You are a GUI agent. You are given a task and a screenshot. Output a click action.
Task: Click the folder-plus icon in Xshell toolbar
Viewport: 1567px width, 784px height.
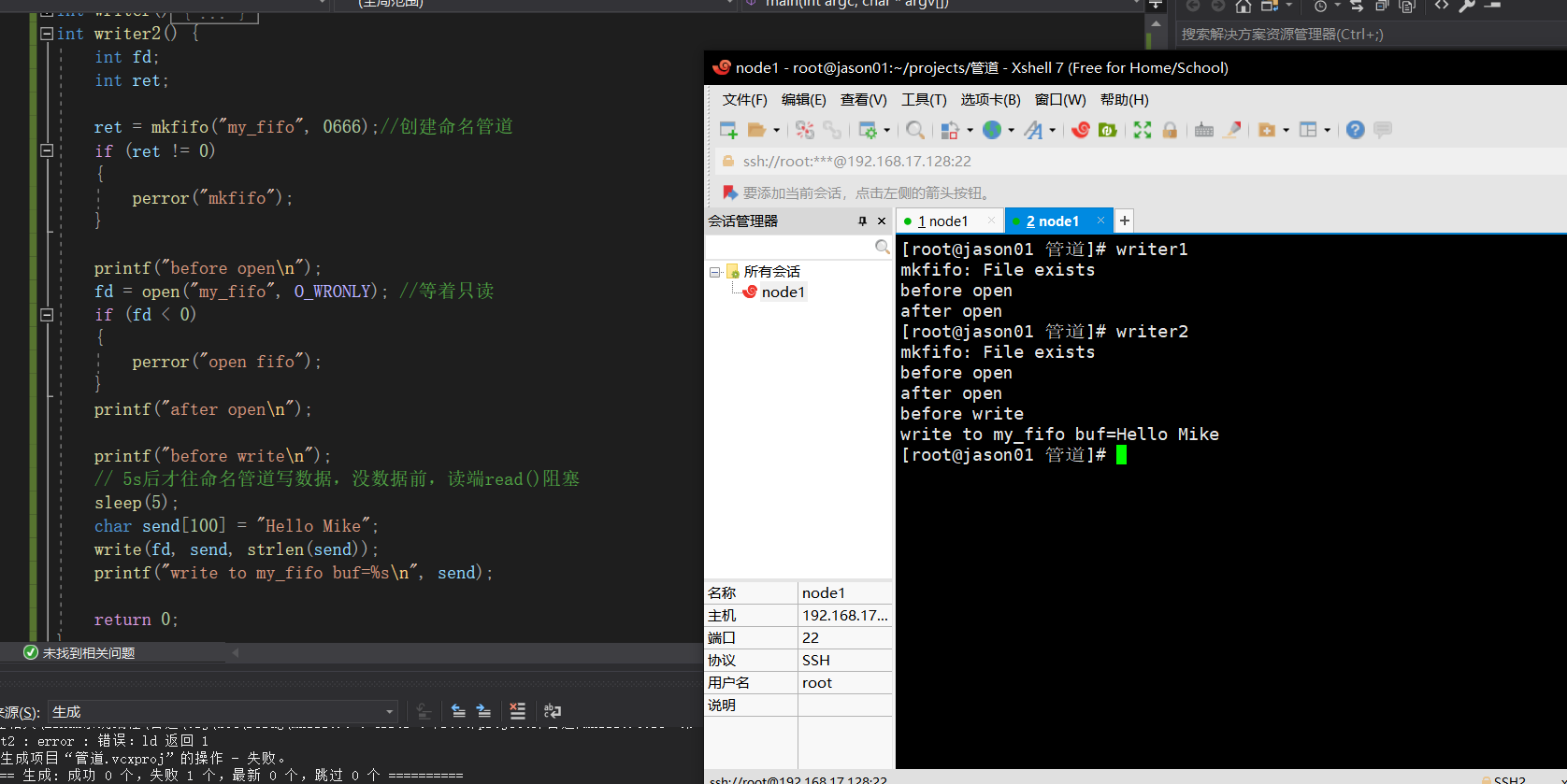point(1267,130)
